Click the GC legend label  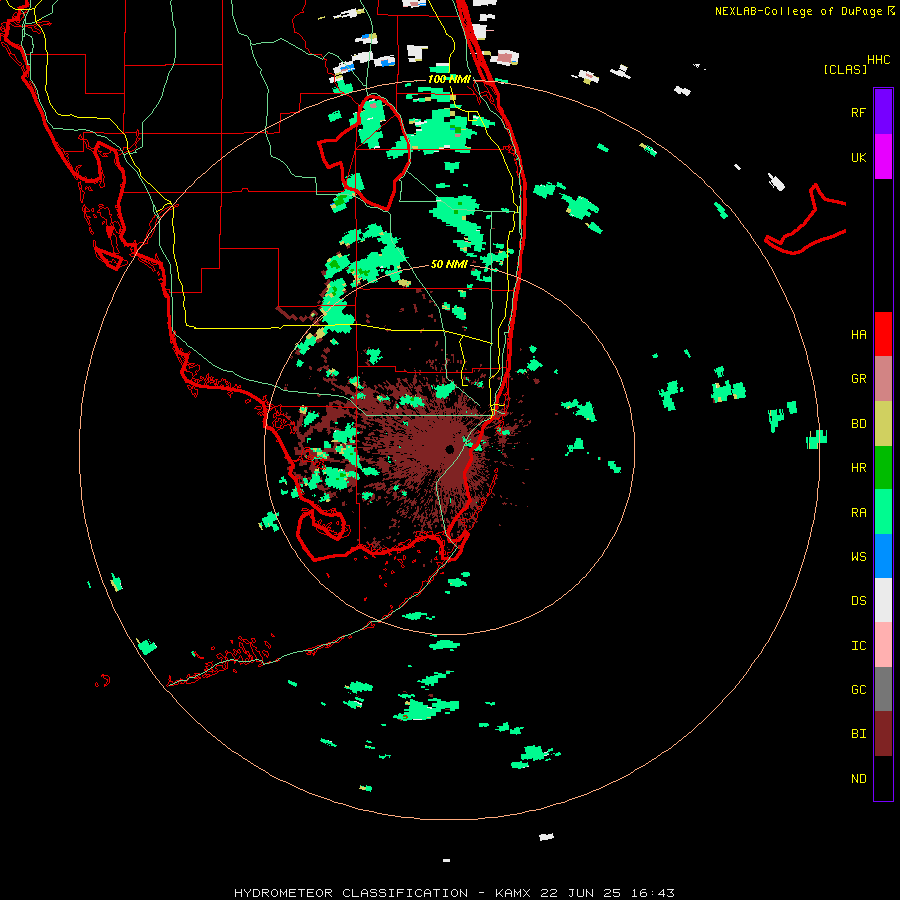click(x=858, y=690)
